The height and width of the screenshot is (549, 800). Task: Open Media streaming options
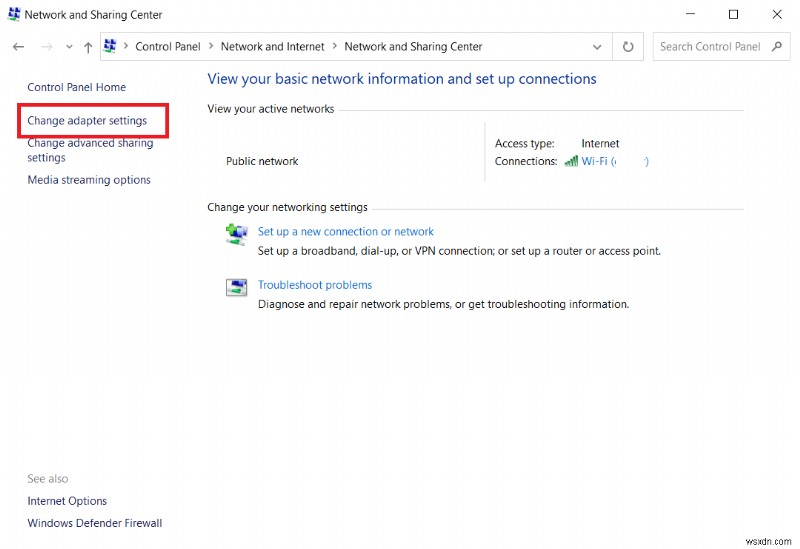tap(89, 180)
